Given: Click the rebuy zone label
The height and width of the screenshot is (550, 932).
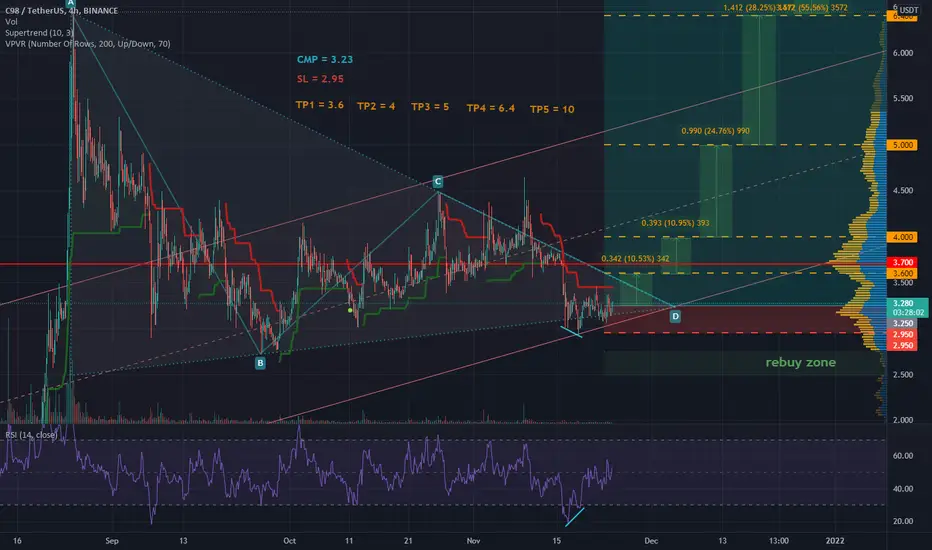Looking at the screenshot, I should [x=800, y=362].
